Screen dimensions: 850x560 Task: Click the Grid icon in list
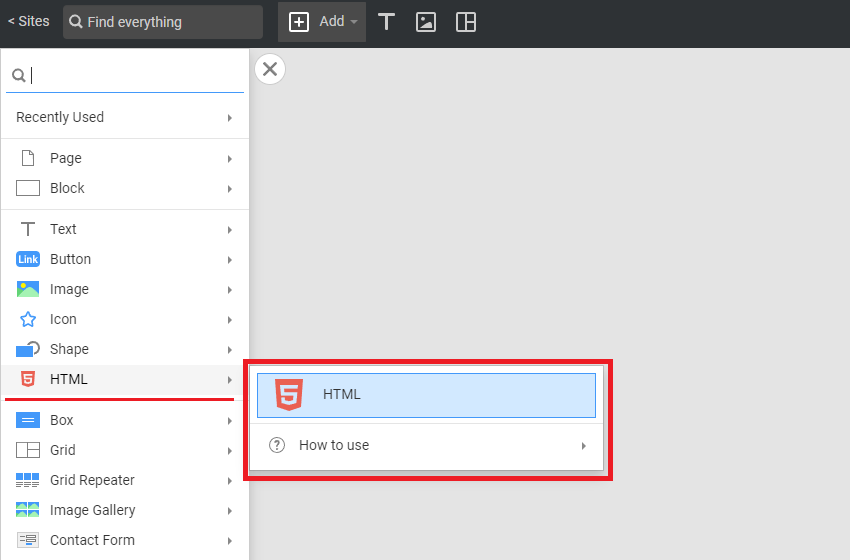pyautogui.click(x=28, y=450)
